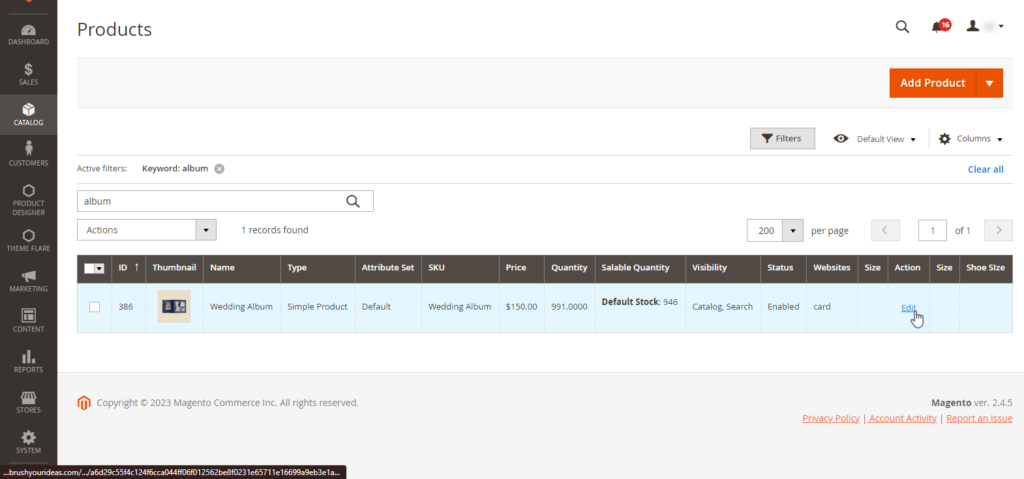This screenshot has height=479, width=1024.
Task: Open notifications bell with 16 alerts
Action: (x=939, y=26)
